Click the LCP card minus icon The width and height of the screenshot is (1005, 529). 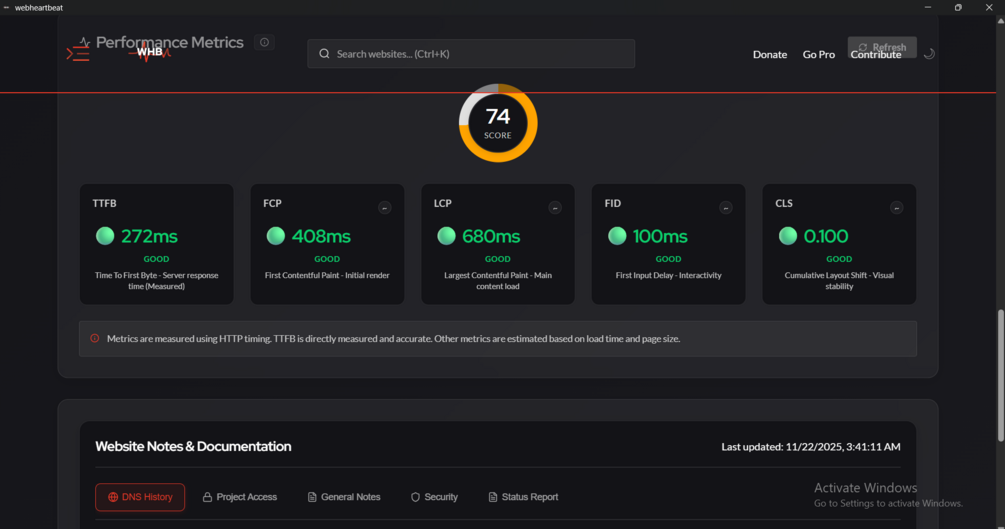pos(555,208)
